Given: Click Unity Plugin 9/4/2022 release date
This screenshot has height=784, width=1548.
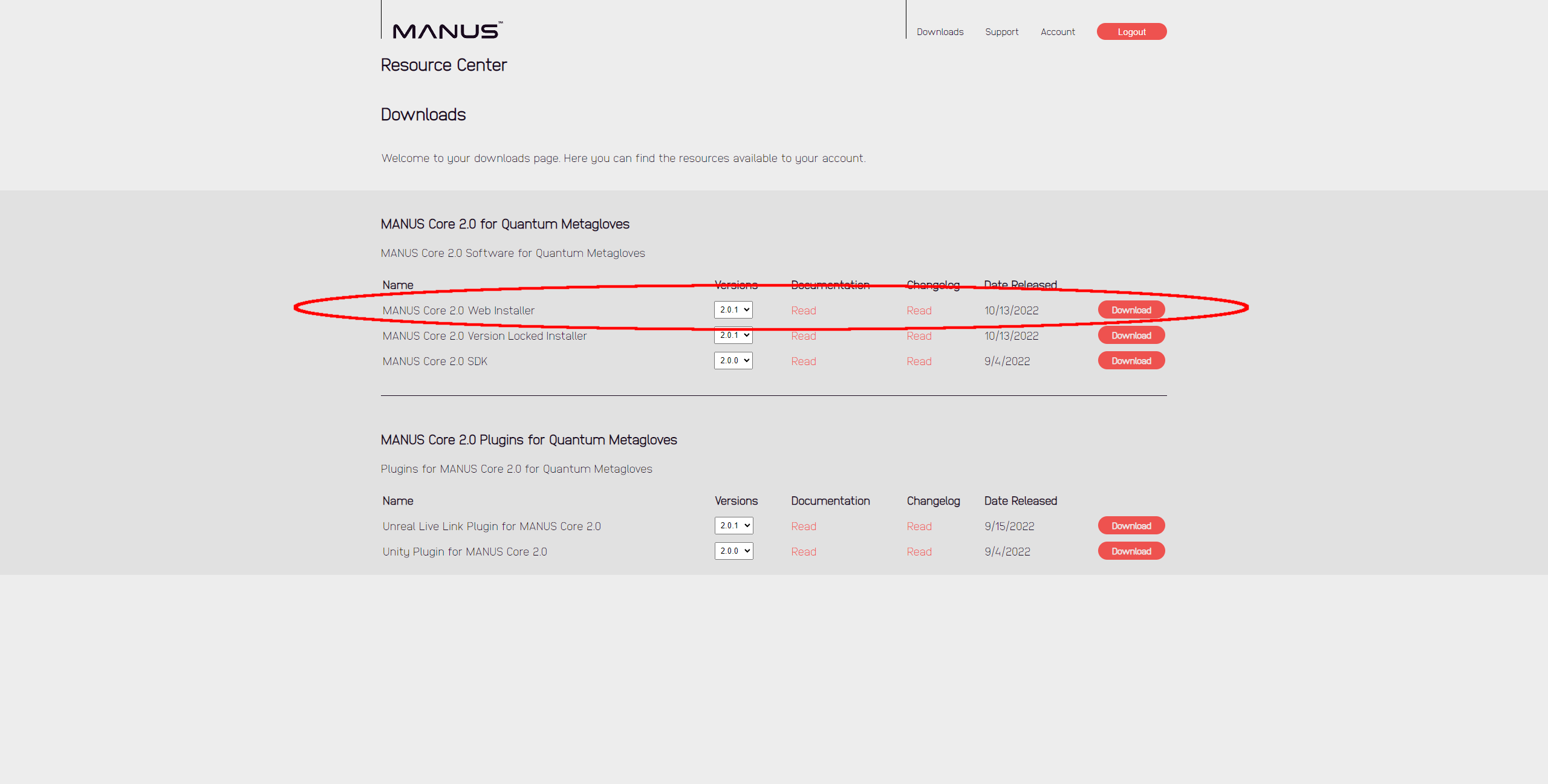Looking at the screenshot, I should (1007, 551).
